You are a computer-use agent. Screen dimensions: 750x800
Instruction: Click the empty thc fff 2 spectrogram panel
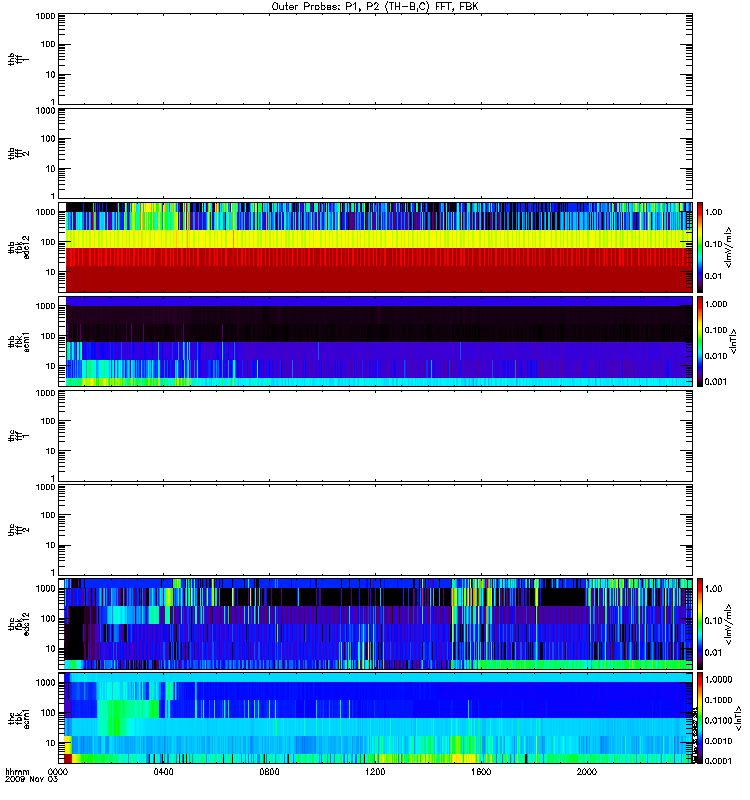376,530
